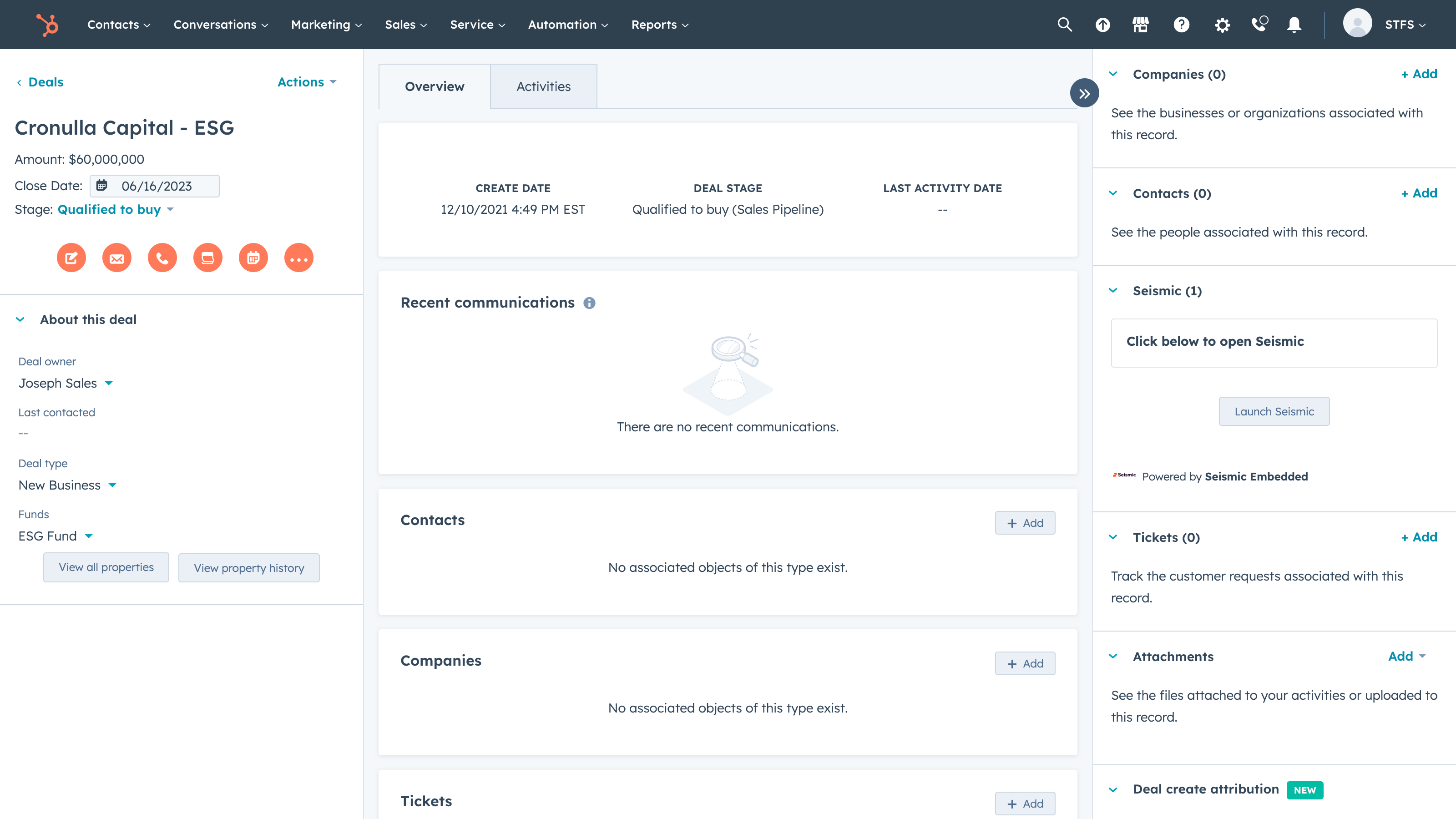
Task: Collapse the About this deal section
Action: [x=20, y=319]
